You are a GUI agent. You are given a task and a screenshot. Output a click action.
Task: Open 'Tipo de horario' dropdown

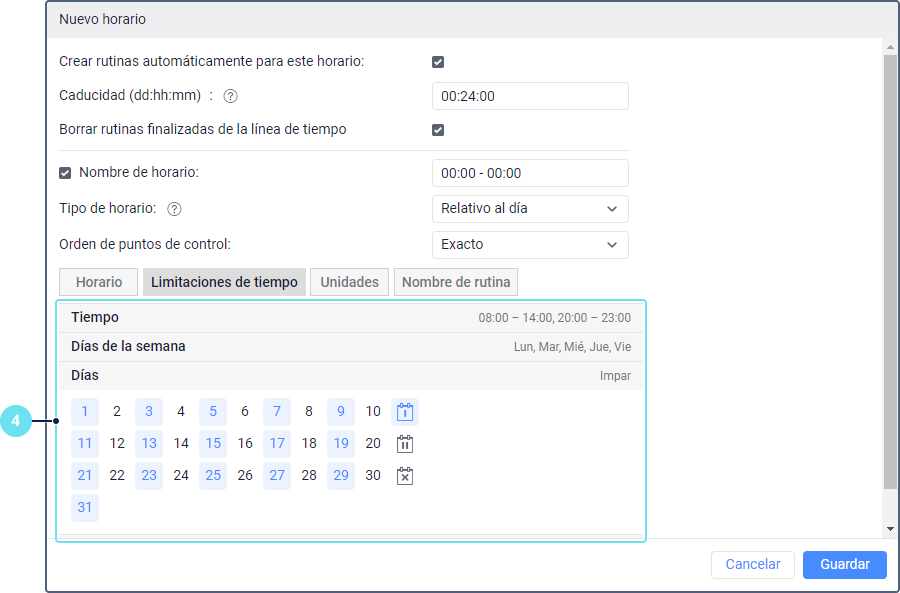point(529,209)
